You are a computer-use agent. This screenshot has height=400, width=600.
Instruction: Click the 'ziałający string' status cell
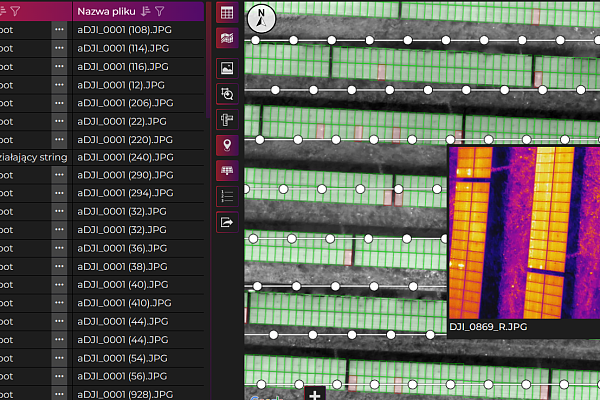tap(33, 157)
